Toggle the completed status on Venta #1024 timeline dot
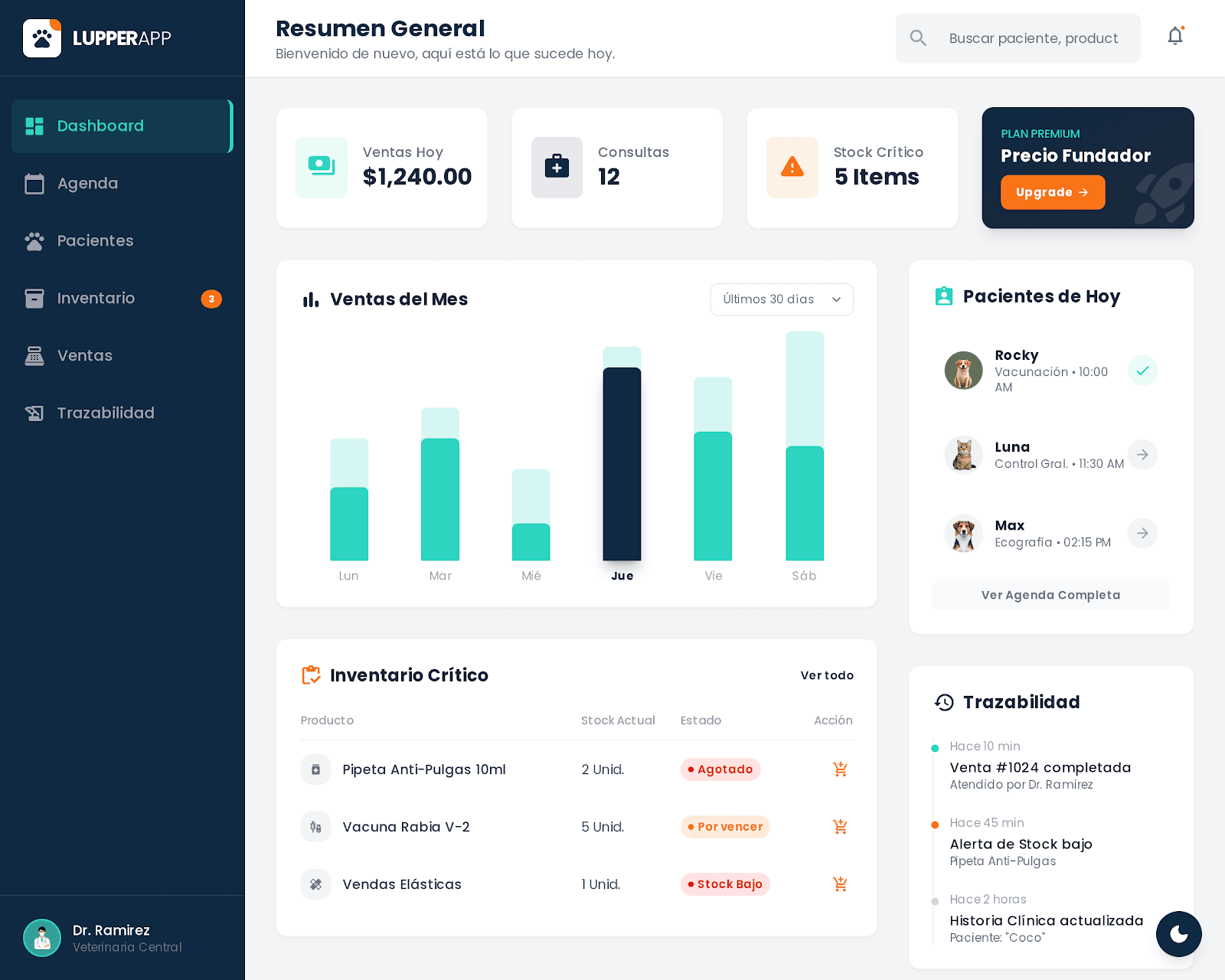Viewport: 1225px width, 980px height. (935, 747)
